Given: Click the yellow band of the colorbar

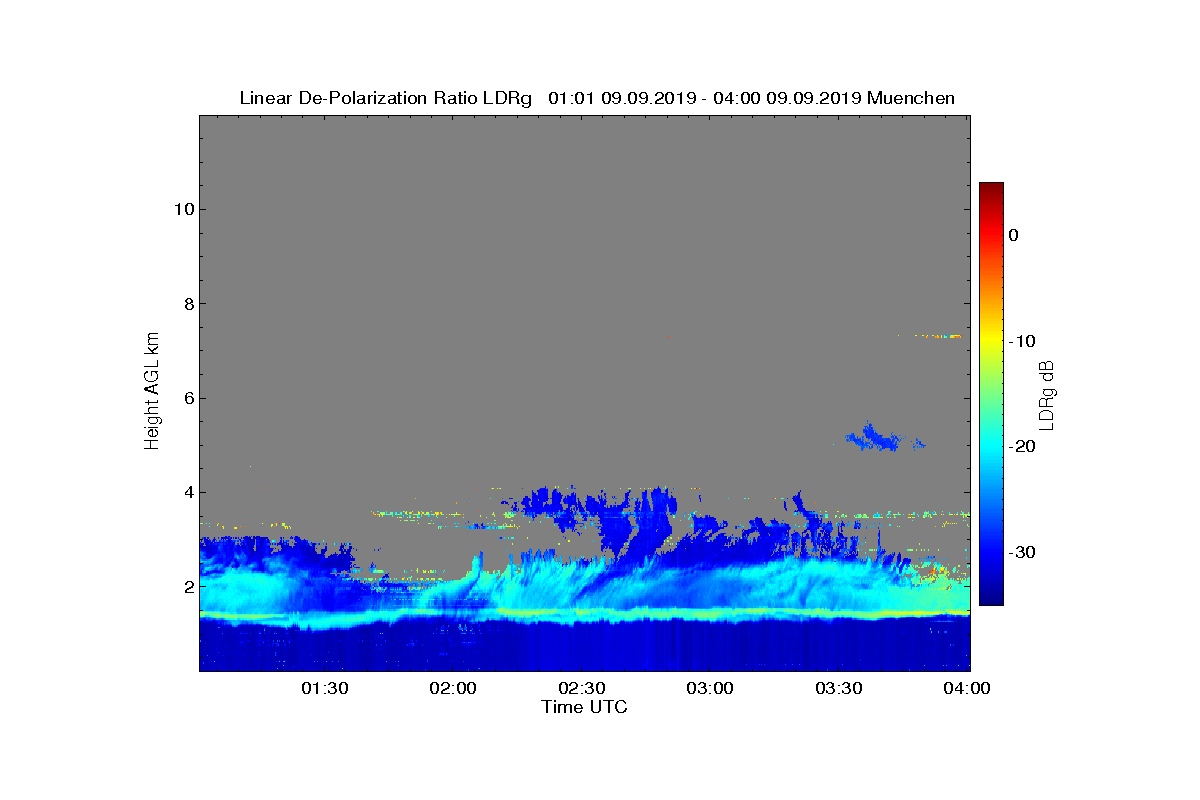Looking at the screenshot, I should pos(991,341).
